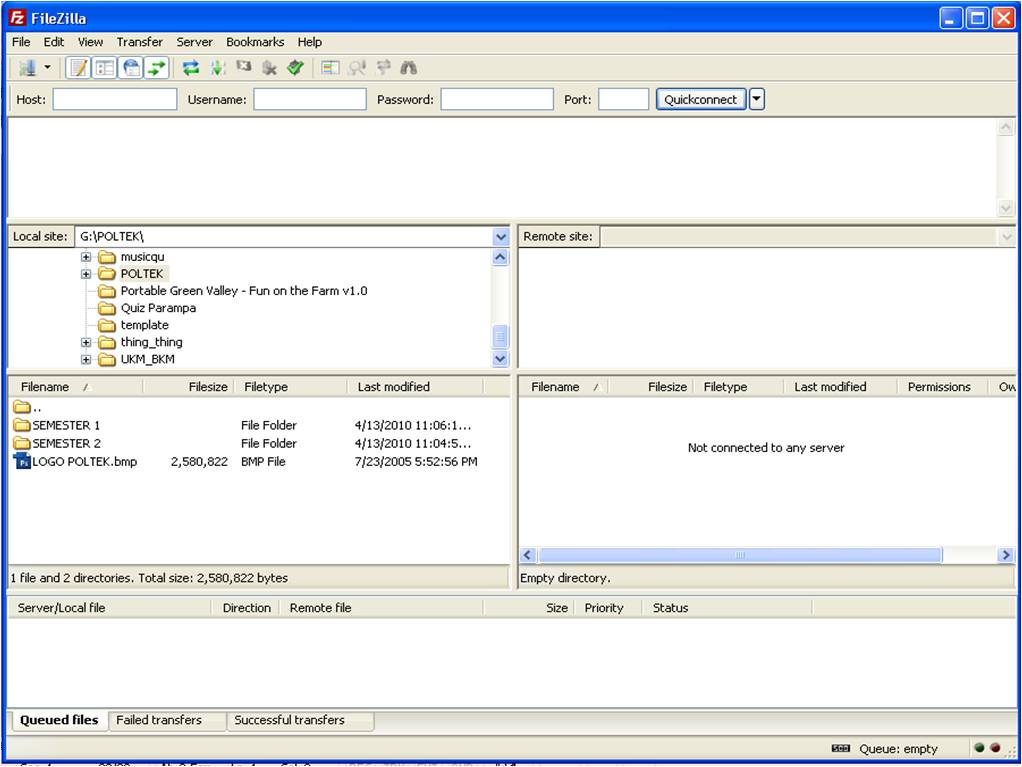Image resolution: width=1022 pixels, height=767 pixels.
Task: Click the local tree scroll down arrow
Action: pyautogui.click(x=500, y=358)
